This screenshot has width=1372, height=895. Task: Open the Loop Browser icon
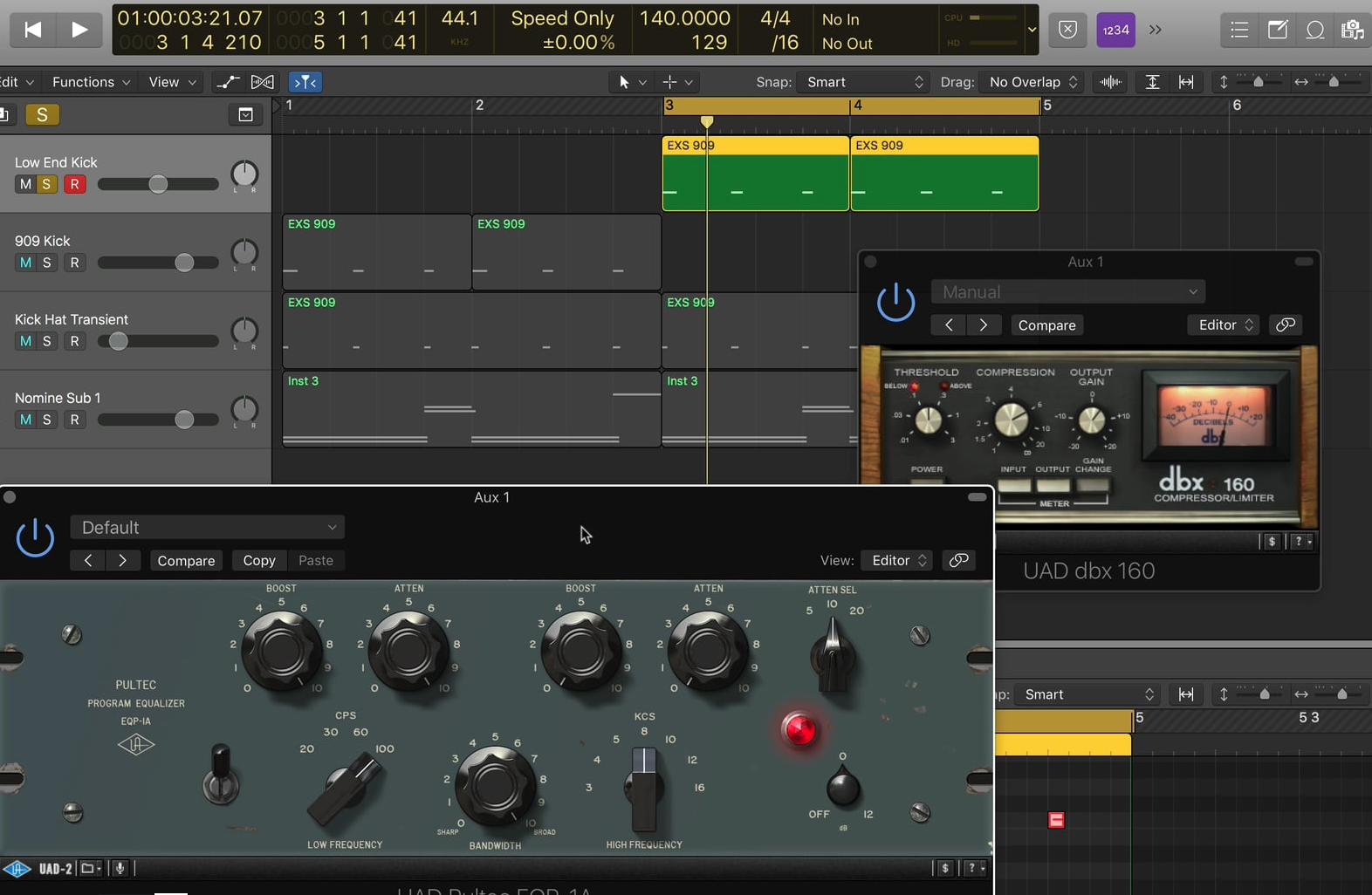click(1315, 30)
